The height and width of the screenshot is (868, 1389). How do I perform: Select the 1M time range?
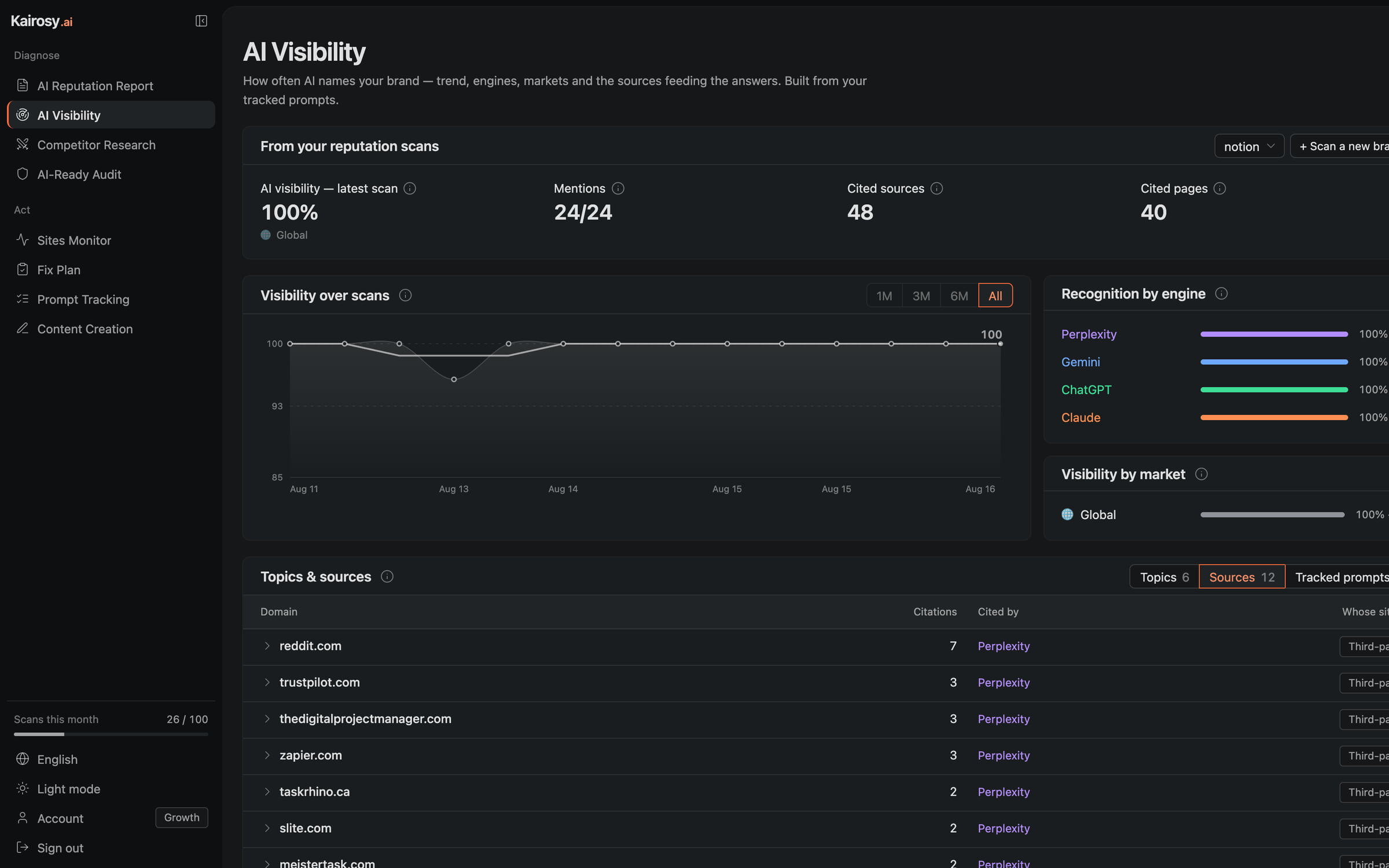[x=884, y=296]
